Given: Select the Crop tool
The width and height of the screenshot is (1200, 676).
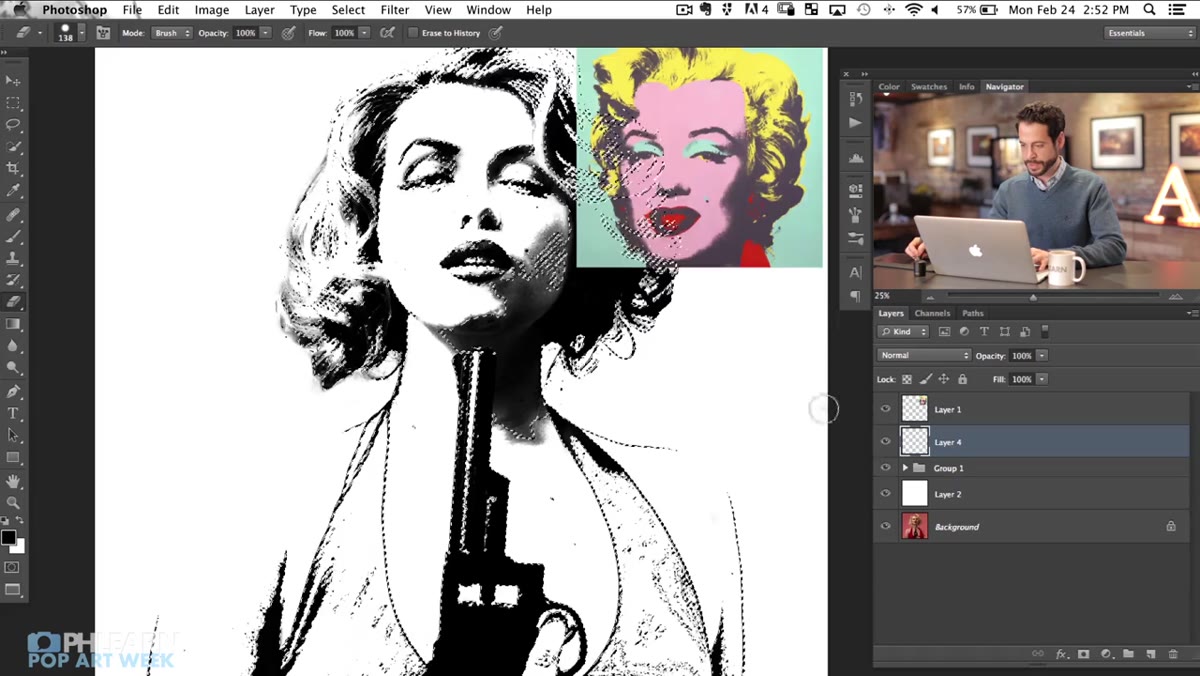Looking at the screenshot, I should point(13,169).
